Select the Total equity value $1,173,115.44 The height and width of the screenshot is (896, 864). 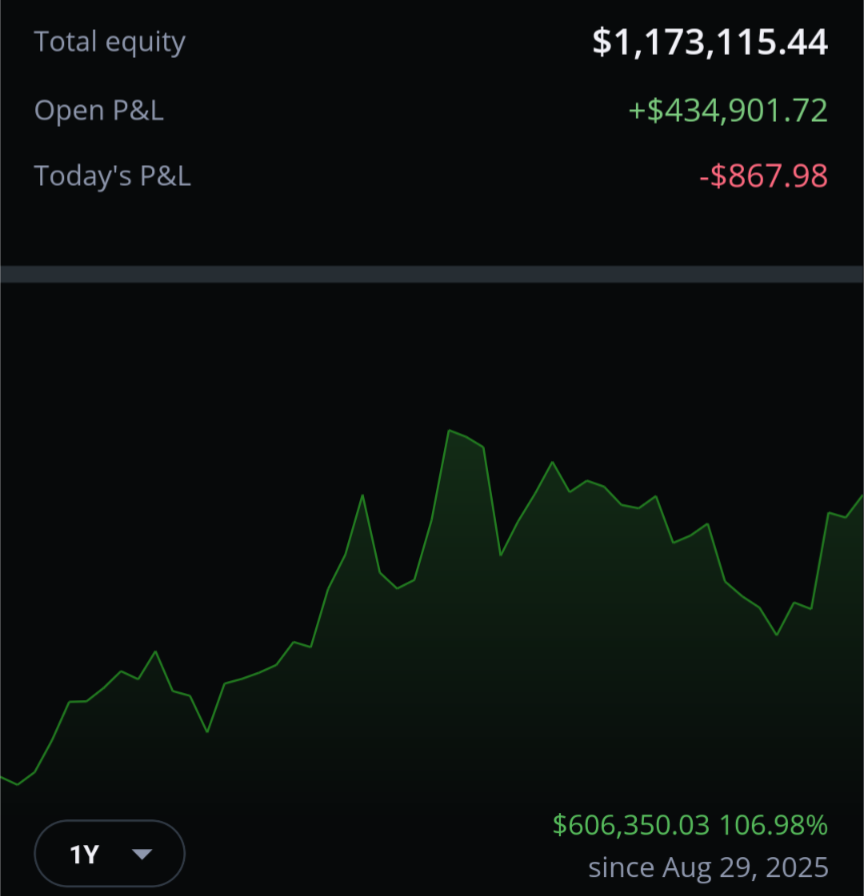pyautogui.click(x=710, y=42)
